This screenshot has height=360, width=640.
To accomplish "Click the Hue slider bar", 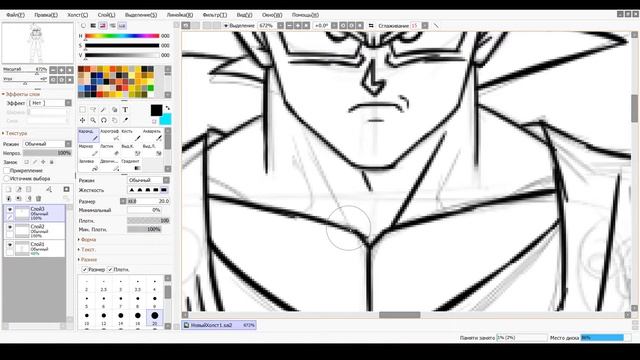I will (122, 36).
